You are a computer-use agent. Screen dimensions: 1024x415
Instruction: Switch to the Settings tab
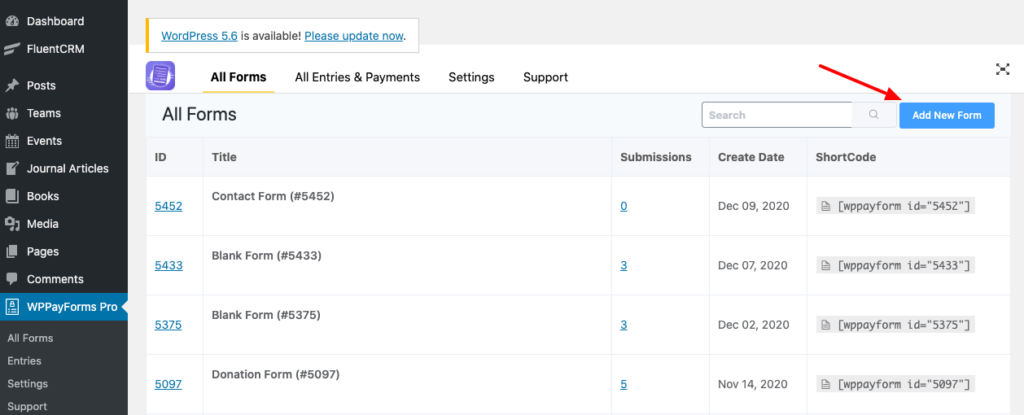click(x=471, y=77)
